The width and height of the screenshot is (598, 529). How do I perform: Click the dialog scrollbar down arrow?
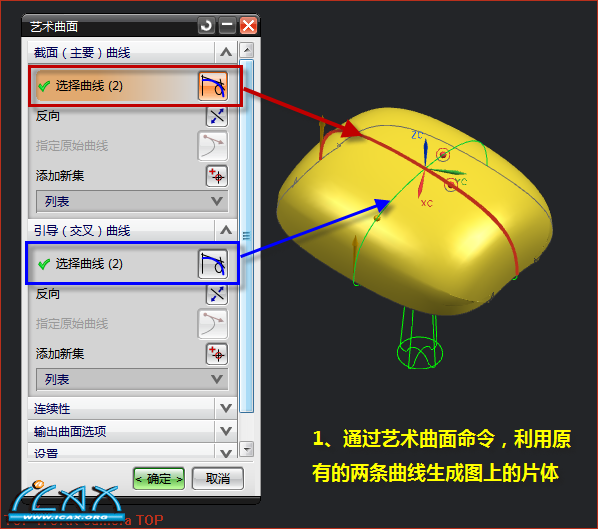click(247, 449)
